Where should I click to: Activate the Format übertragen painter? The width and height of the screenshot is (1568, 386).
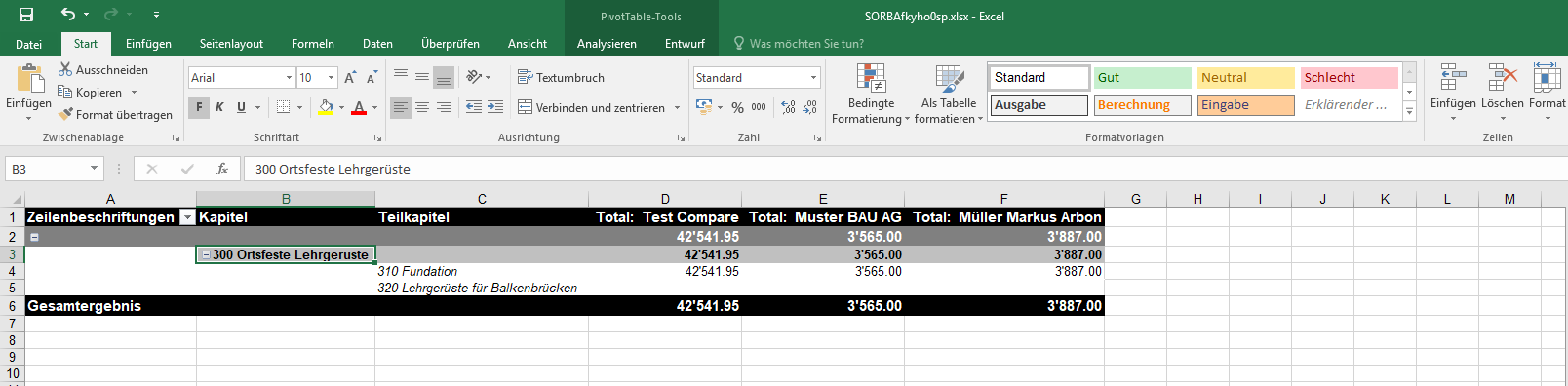(x=115, y=115)
